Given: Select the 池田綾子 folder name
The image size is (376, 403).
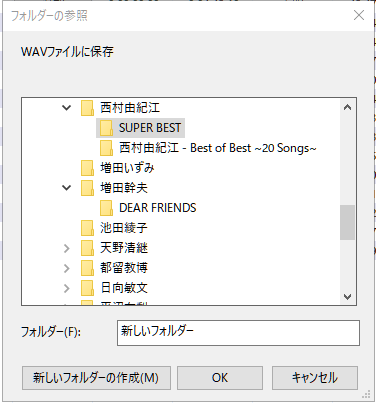Looking at the screenshot, I should point(124,228).
